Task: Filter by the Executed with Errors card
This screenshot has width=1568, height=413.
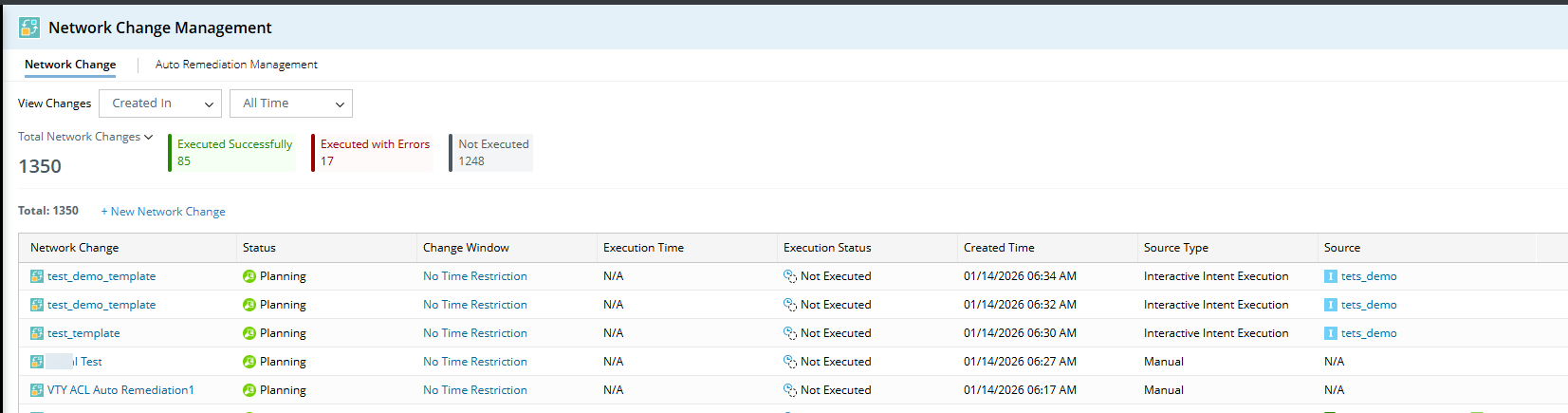Action: click(374, 153)
